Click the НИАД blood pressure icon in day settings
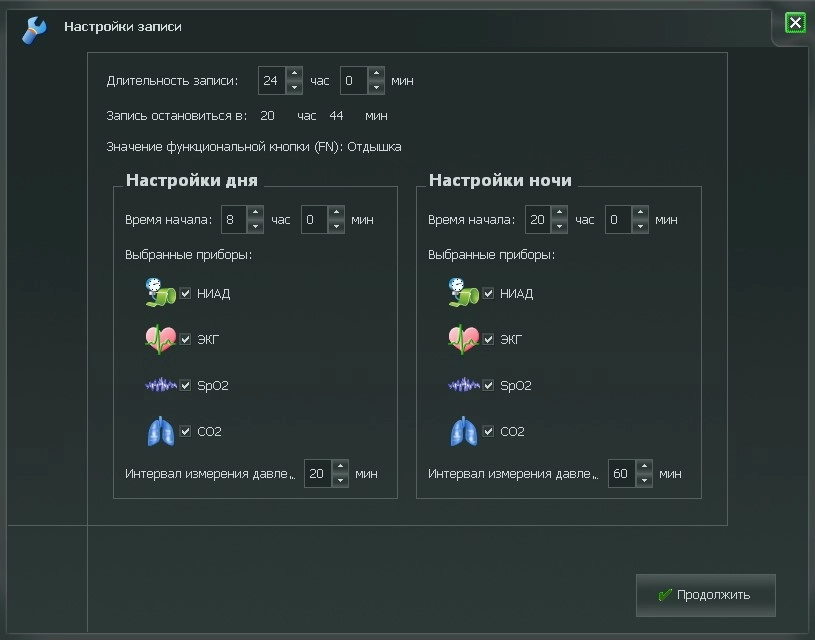The height and width of the screenshot is (640, 815). [160, 292]
